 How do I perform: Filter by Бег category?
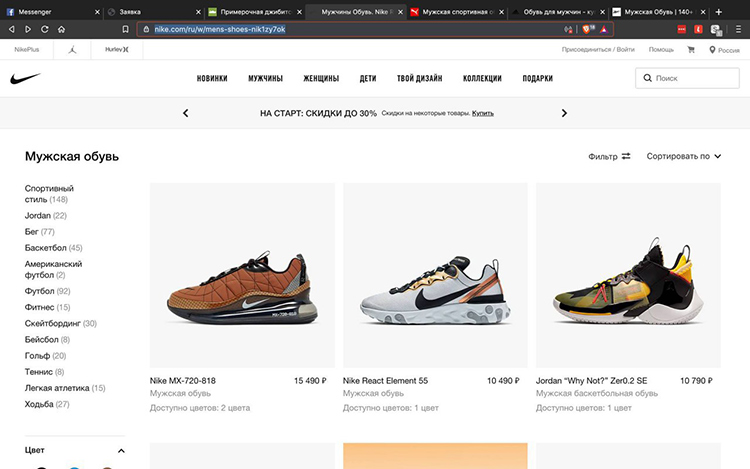39,232
